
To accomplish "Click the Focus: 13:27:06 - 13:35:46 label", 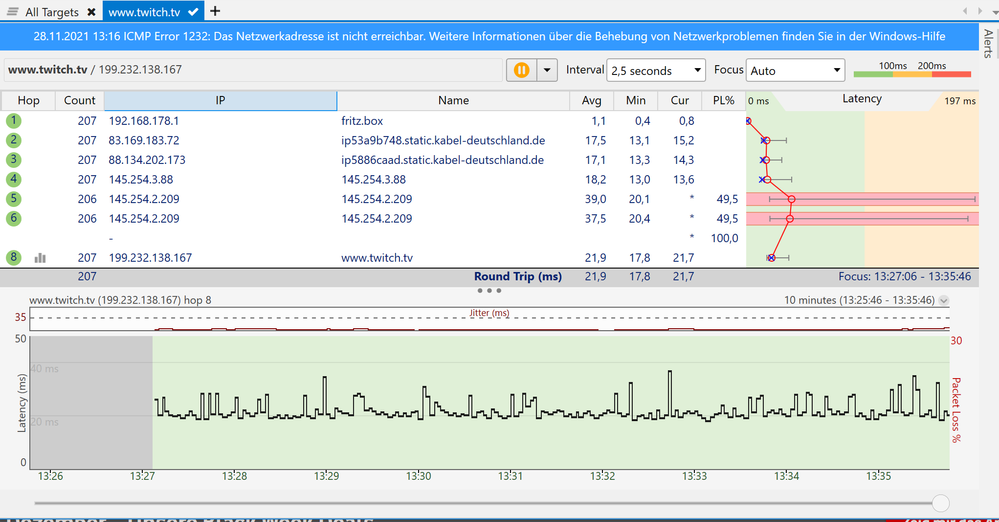I will [x=905, y=277].
